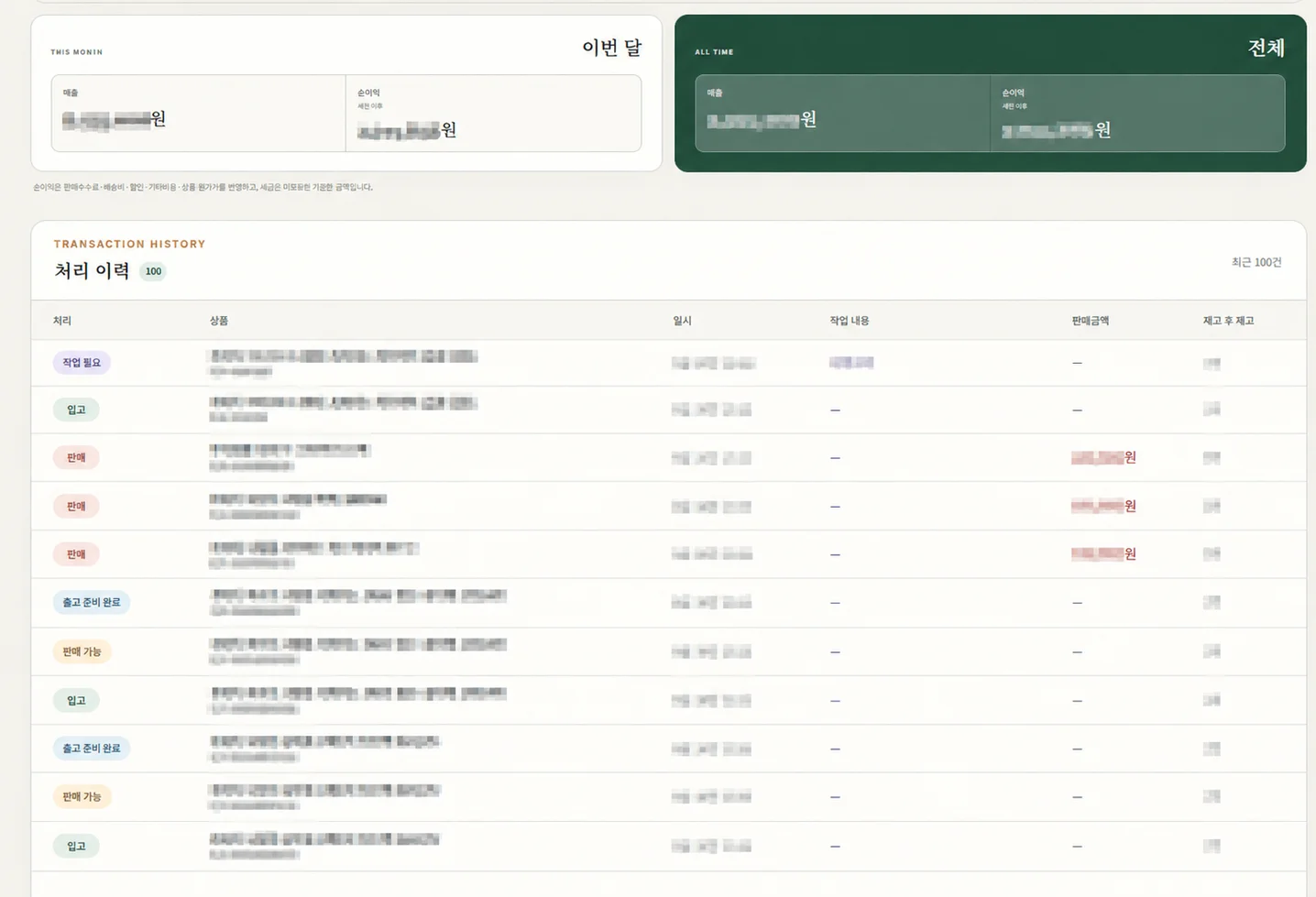The height and width of the screenshot is (897, 1316).
Task: Click the 작업 필요 status badge
Action: tap(82, 363)
